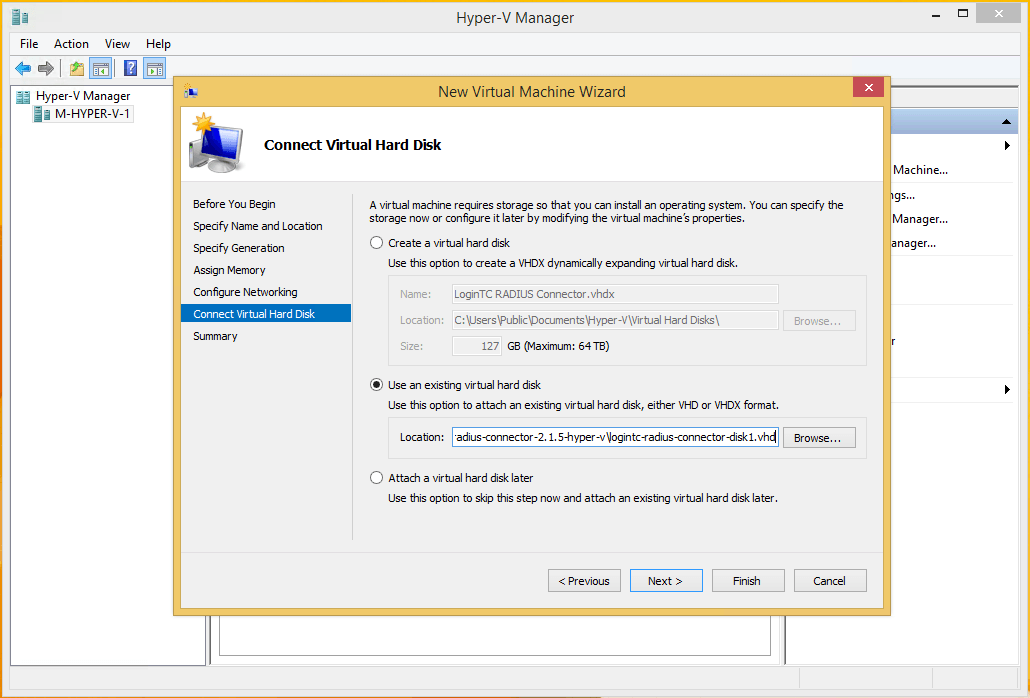
Task: Click the 127 GB size field
Action: 477,346
